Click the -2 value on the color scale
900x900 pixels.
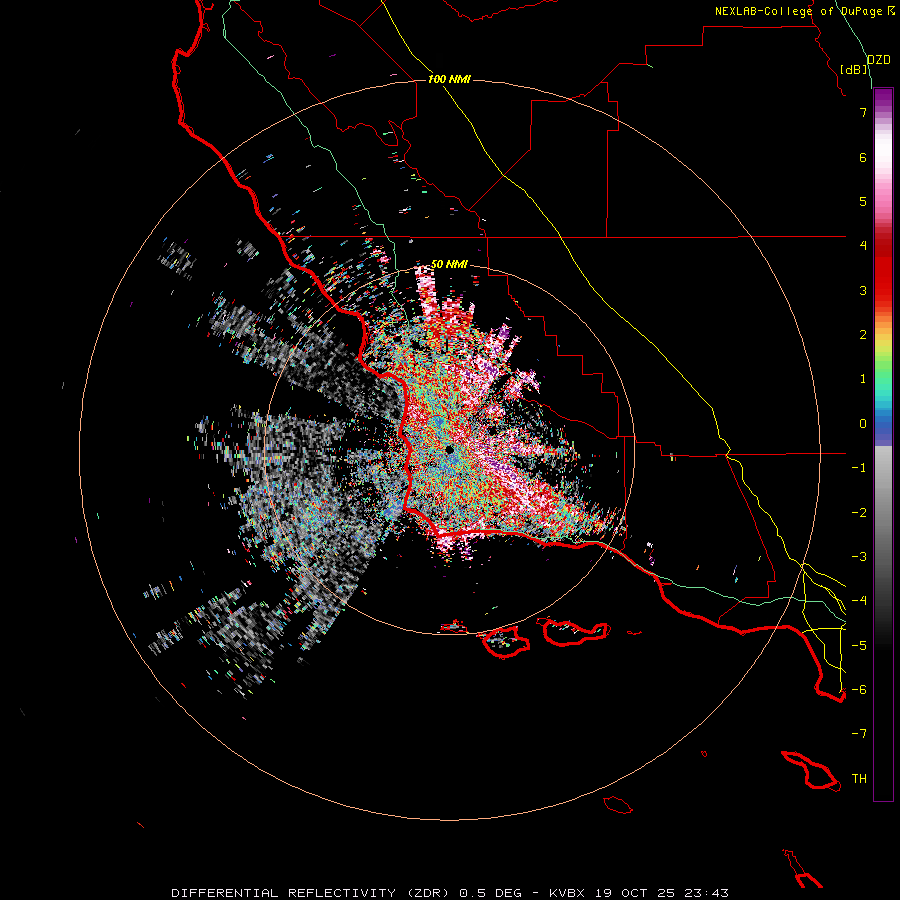pos(859,513)
